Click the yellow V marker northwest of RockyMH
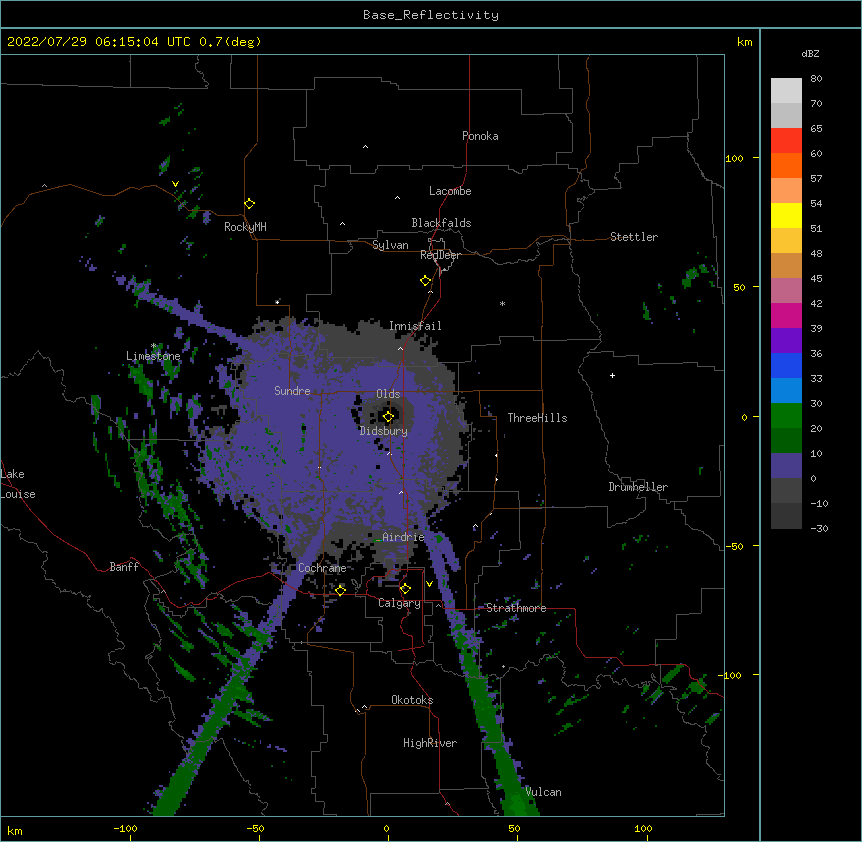The width and height of the screenshot is (862, 842). pos(175,184)
